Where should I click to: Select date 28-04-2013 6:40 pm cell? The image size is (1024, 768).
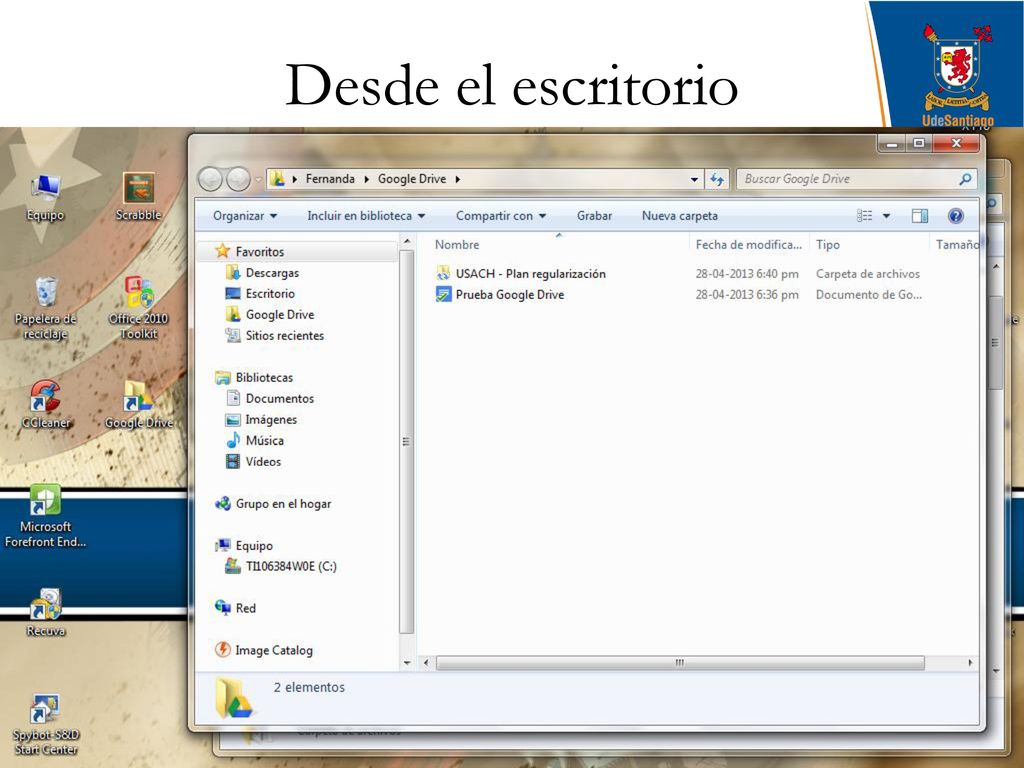tap(747, 274)
